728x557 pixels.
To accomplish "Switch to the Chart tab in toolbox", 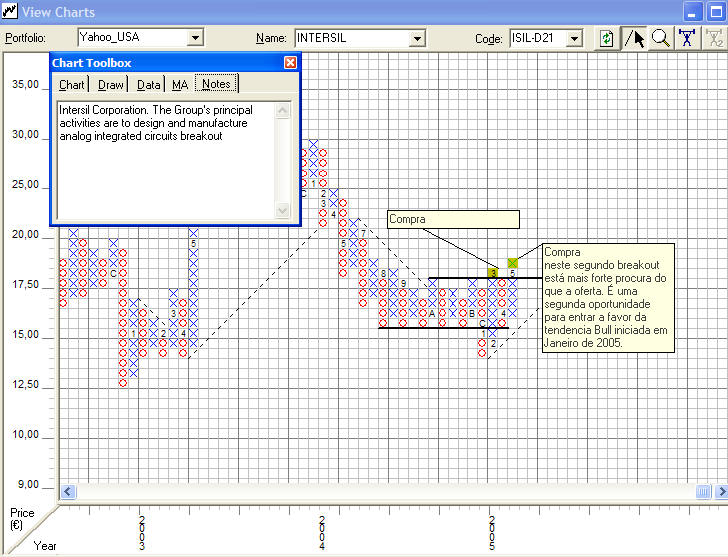I will click(71, 85).
